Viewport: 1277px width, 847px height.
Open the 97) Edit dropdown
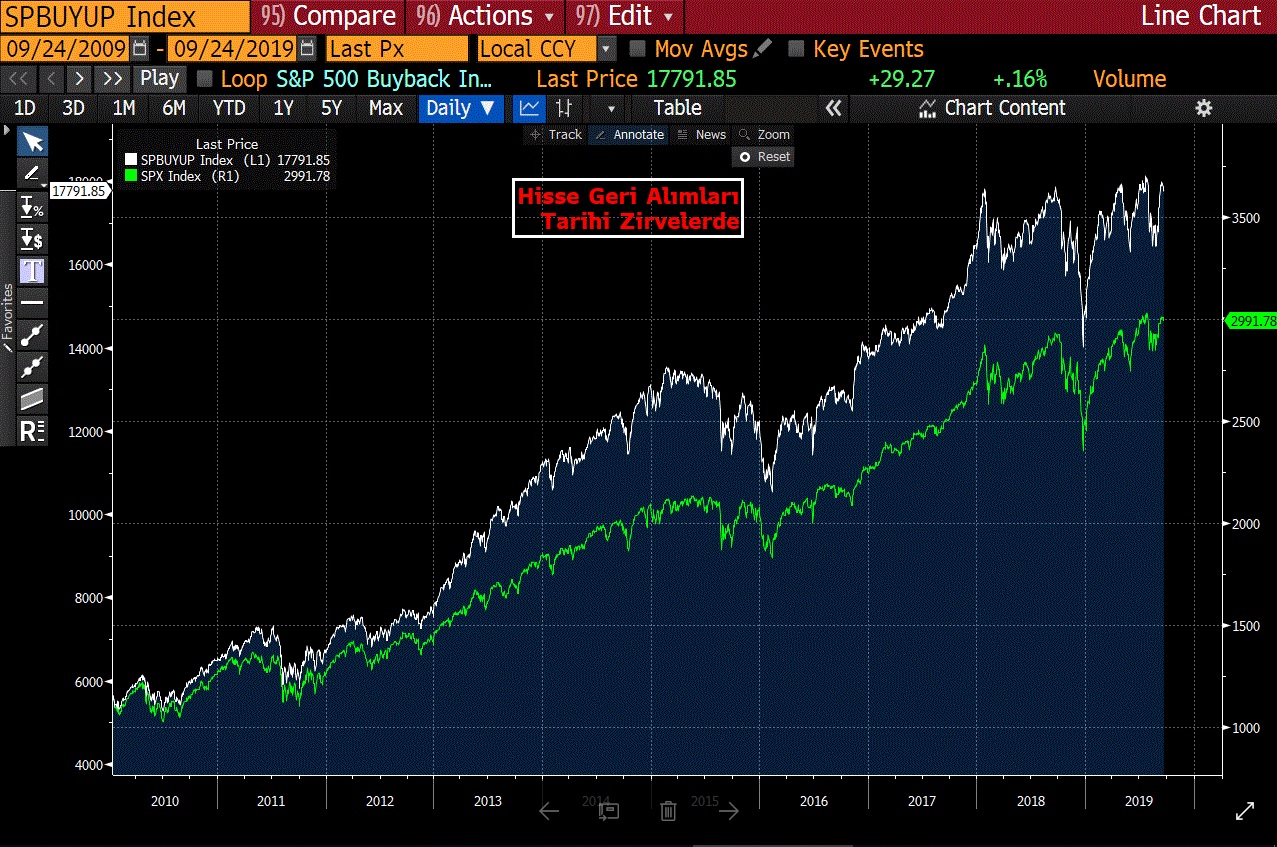[x=625, y=16]
